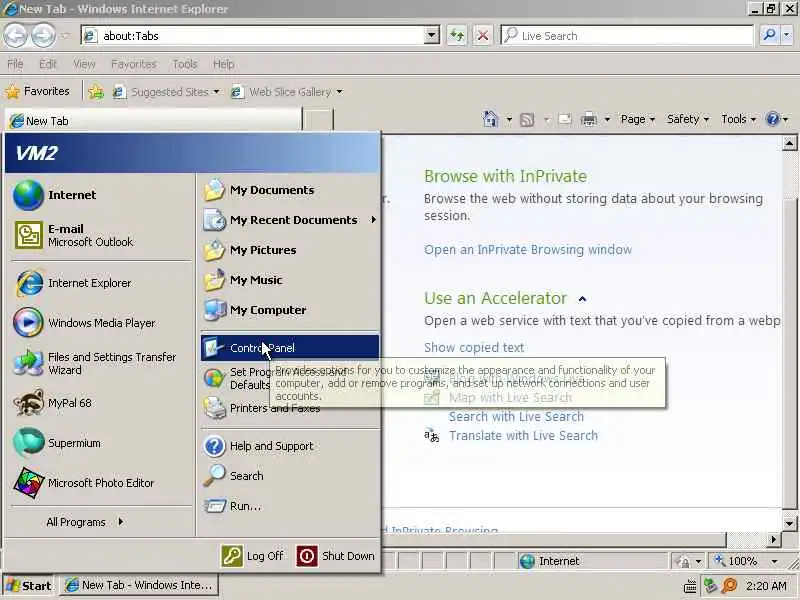800x600 pixels.
Task: Open Files and Settings Transfer Wizard
Action: point(101,363)
